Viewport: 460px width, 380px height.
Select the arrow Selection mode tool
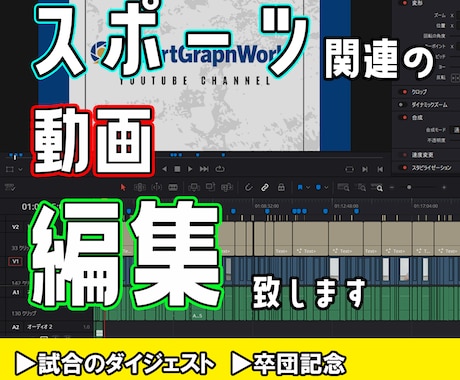pos(123,187)
